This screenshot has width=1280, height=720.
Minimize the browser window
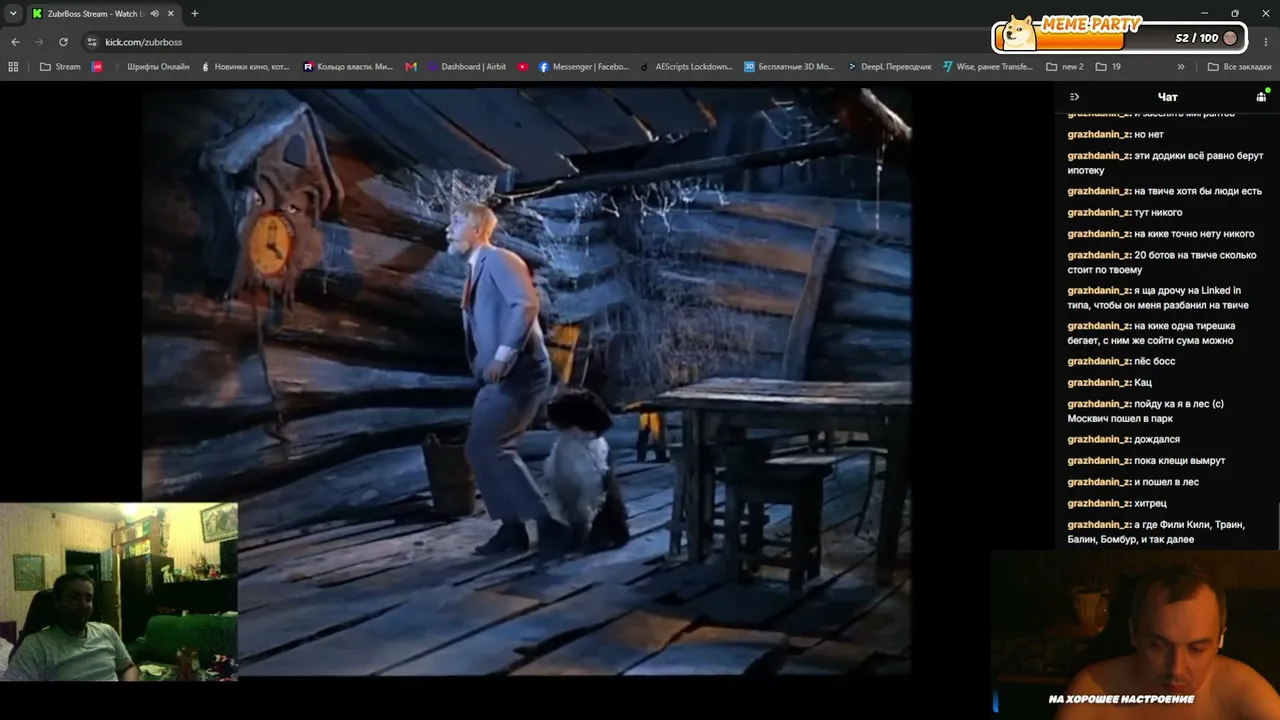(1207, 14)
